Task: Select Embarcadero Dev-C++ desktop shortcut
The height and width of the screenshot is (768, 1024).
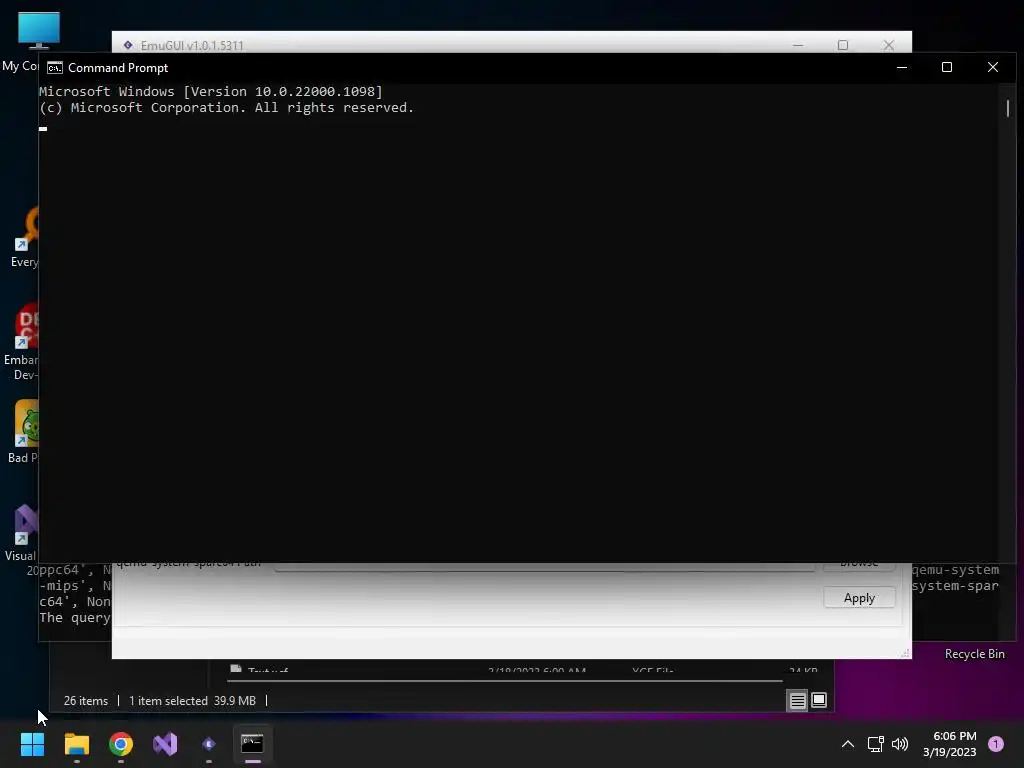Action: (x=21, y=342)
